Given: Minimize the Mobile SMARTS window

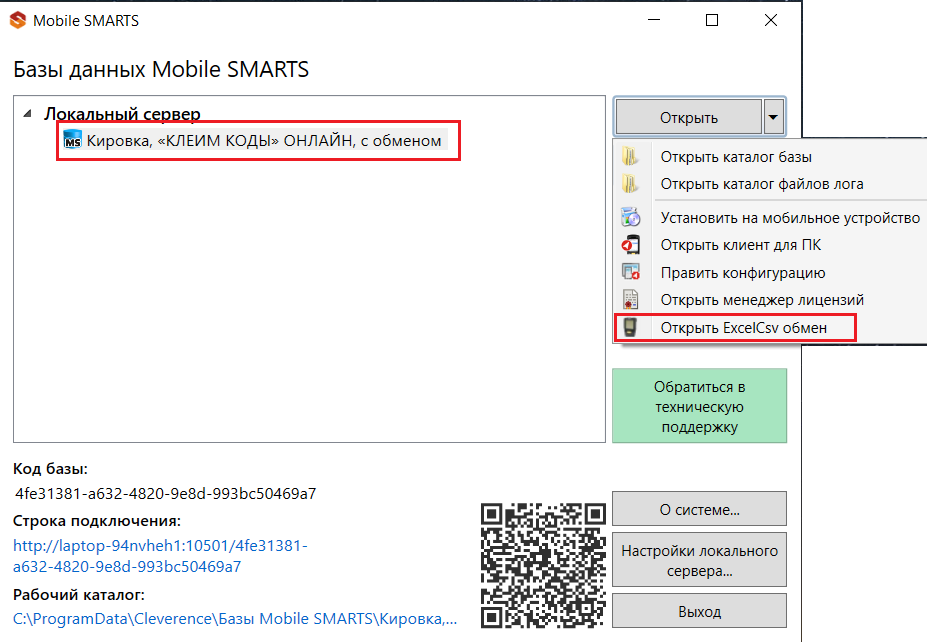Looking at the screenshot, I should coord(654,20).
